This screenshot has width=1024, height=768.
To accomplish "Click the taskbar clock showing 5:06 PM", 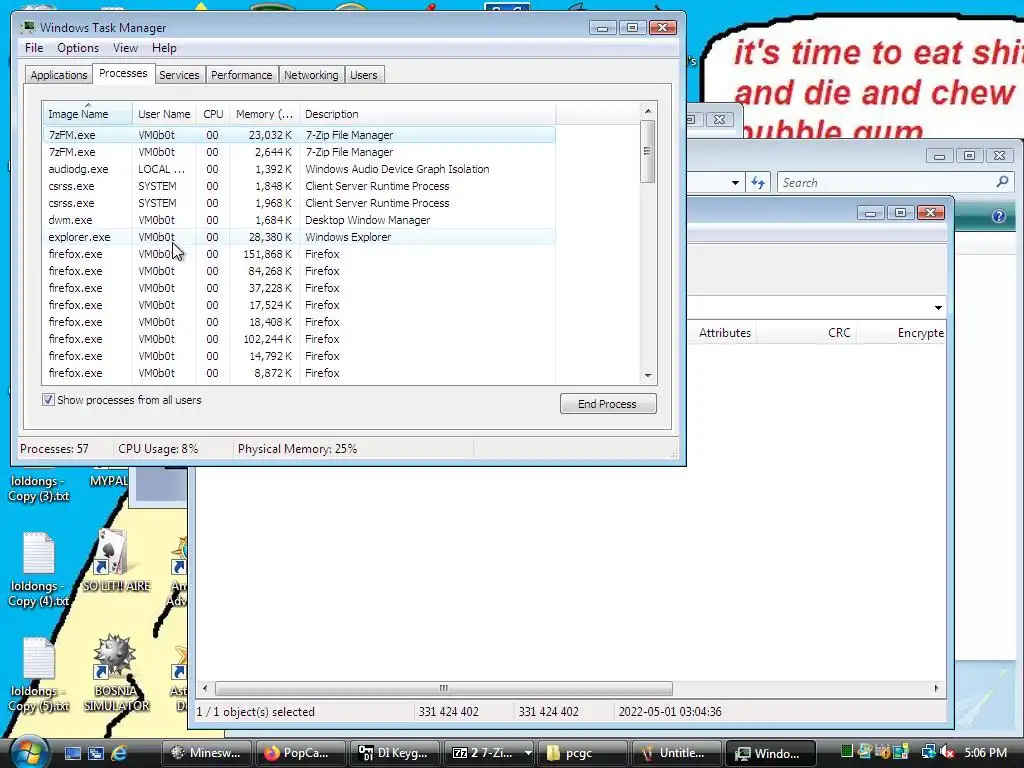I will click(x=985, y=753).
